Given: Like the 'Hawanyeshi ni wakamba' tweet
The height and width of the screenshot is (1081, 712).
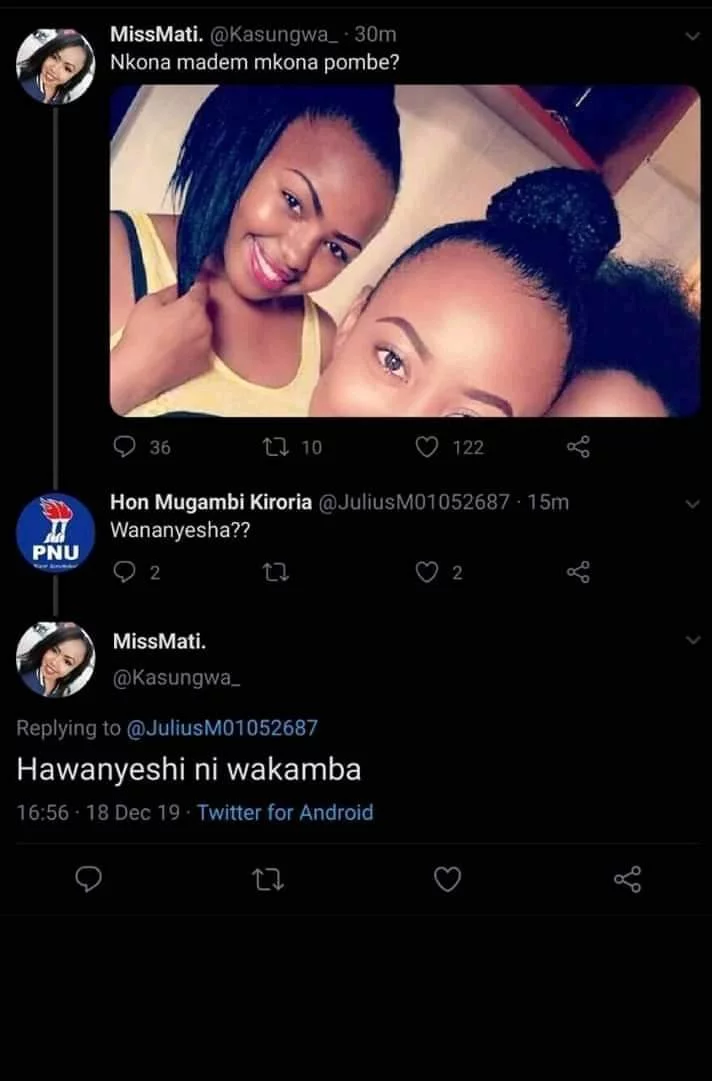Looking at the screenshot, I should 447,879.
